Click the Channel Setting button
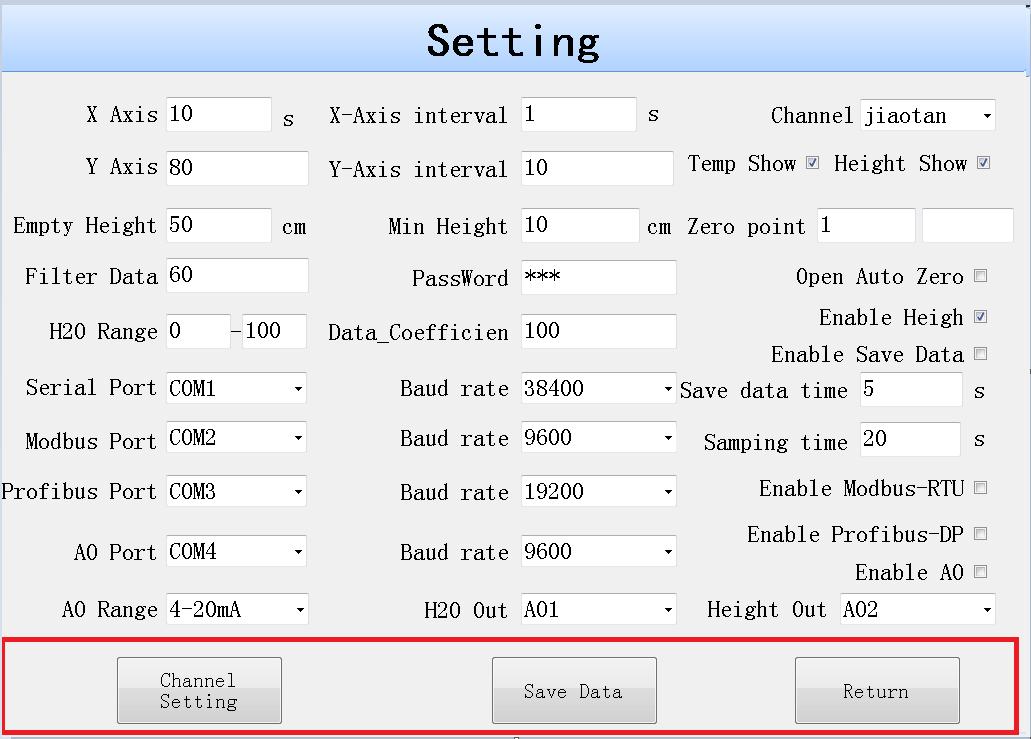 [x=199, y=690]
